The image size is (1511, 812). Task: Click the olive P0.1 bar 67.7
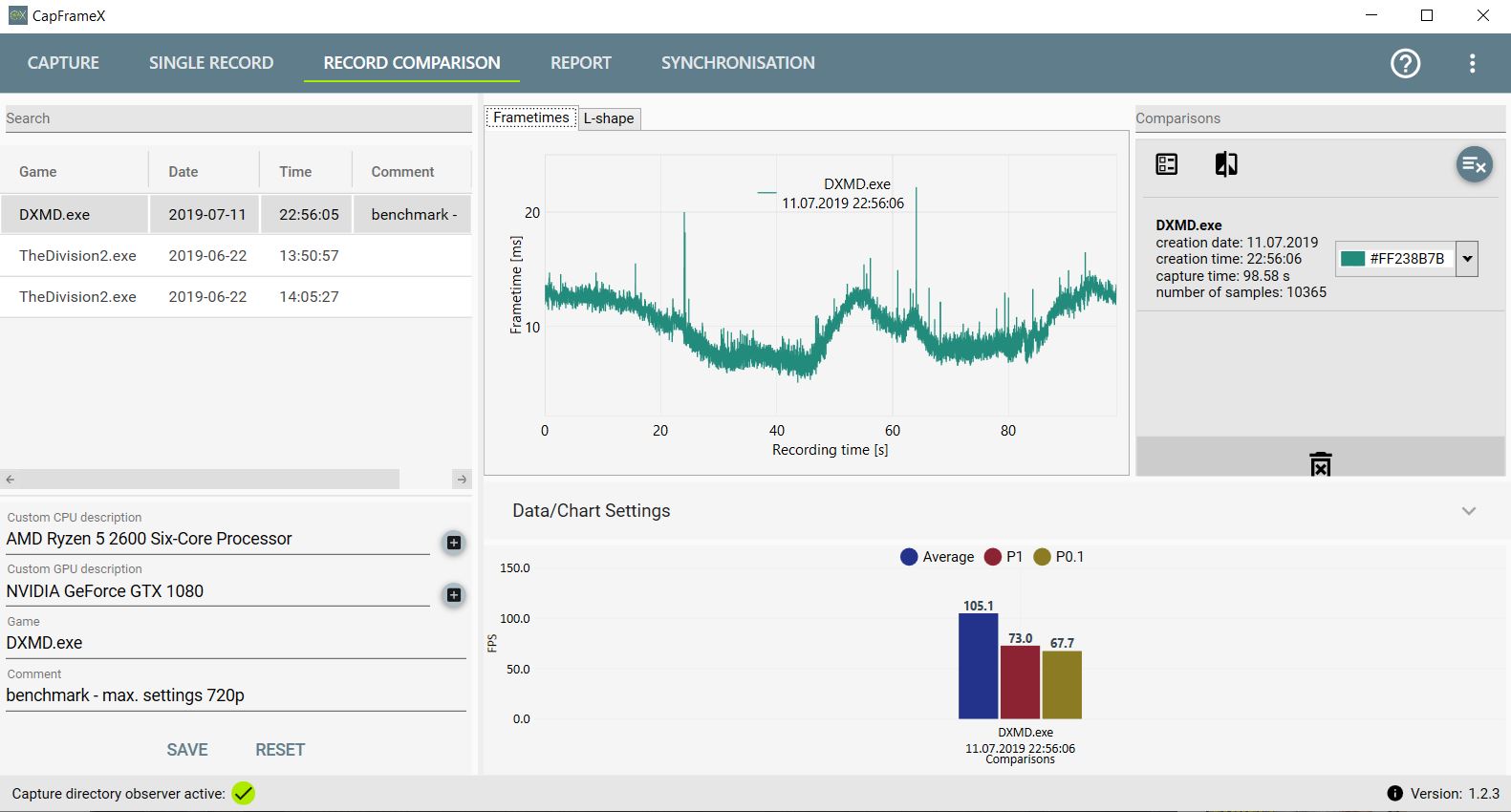[x=1062, y=685]
